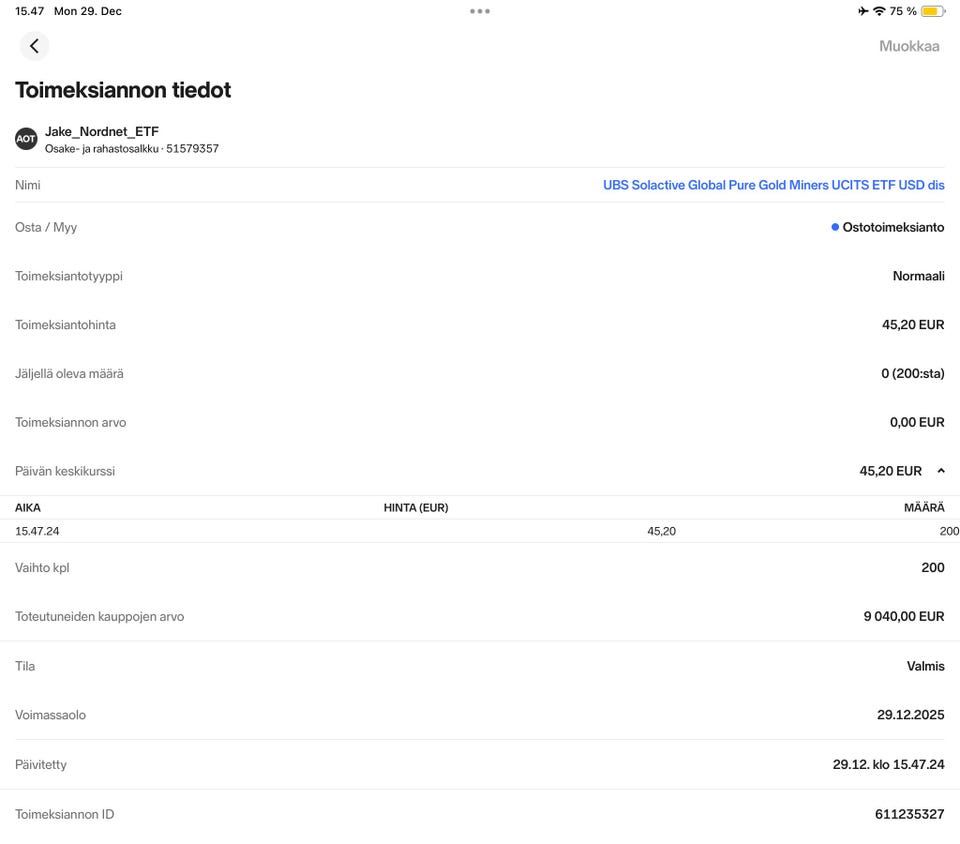
Task: Click the executed trades value 9 040,00 EUR
Action: [x=904, y=616]
